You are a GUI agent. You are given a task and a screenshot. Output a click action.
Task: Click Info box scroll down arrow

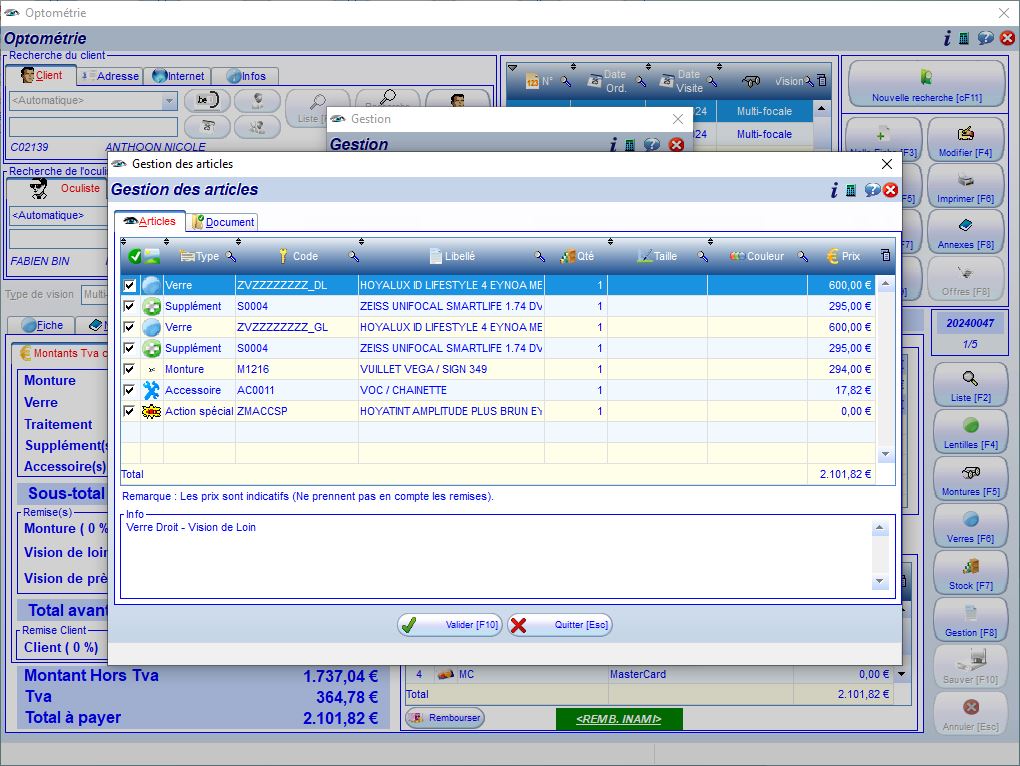[x=879, y=581]
